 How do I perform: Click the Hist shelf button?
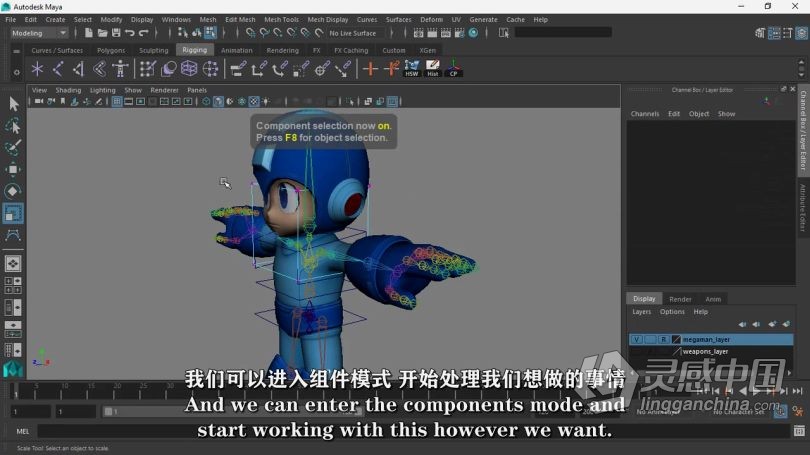coord(433,69)
